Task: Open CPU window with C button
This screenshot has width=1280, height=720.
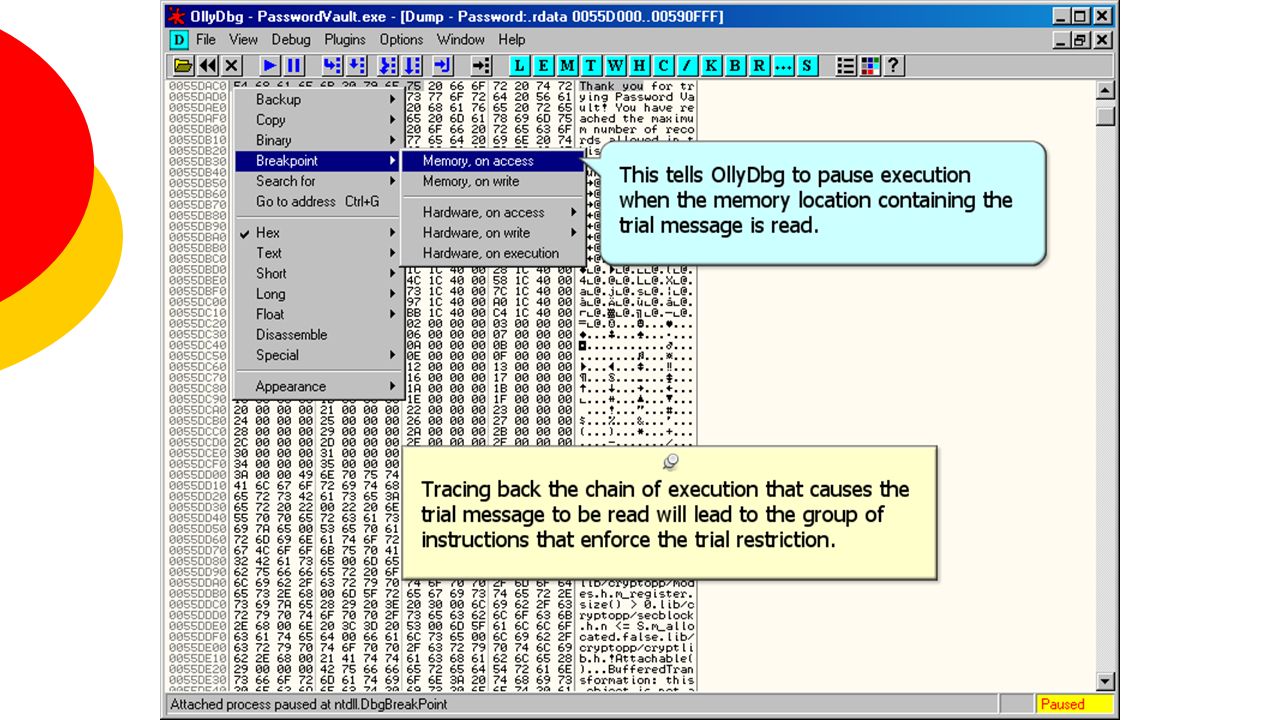Action: point(664,66)
